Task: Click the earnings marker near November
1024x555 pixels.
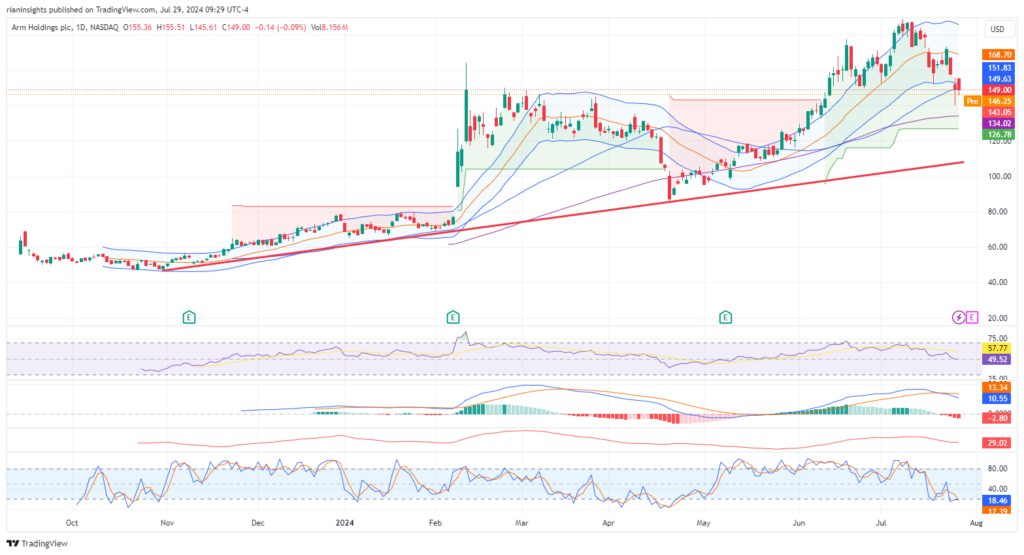Action: (189, 317)
